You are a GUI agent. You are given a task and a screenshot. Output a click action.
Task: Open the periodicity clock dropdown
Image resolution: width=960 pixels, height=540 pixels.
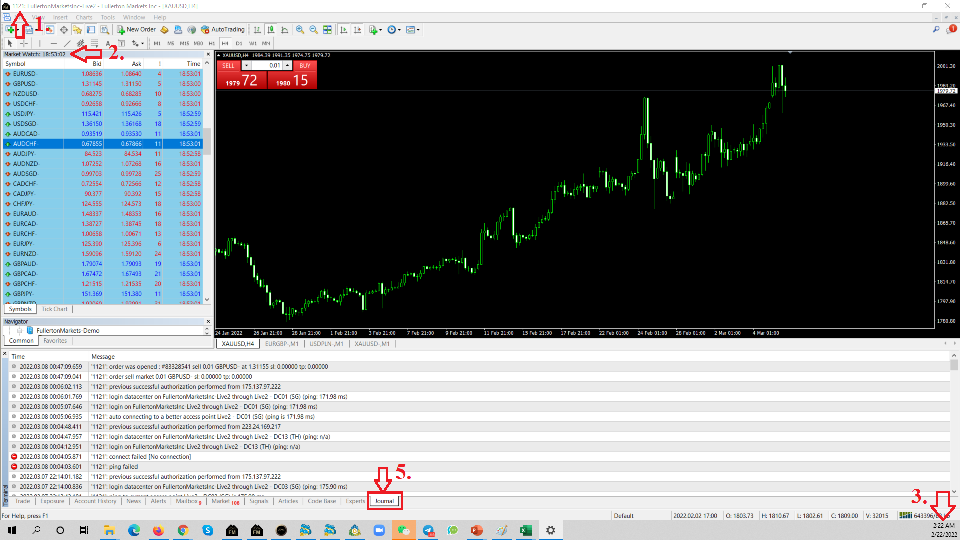[394, 29]
